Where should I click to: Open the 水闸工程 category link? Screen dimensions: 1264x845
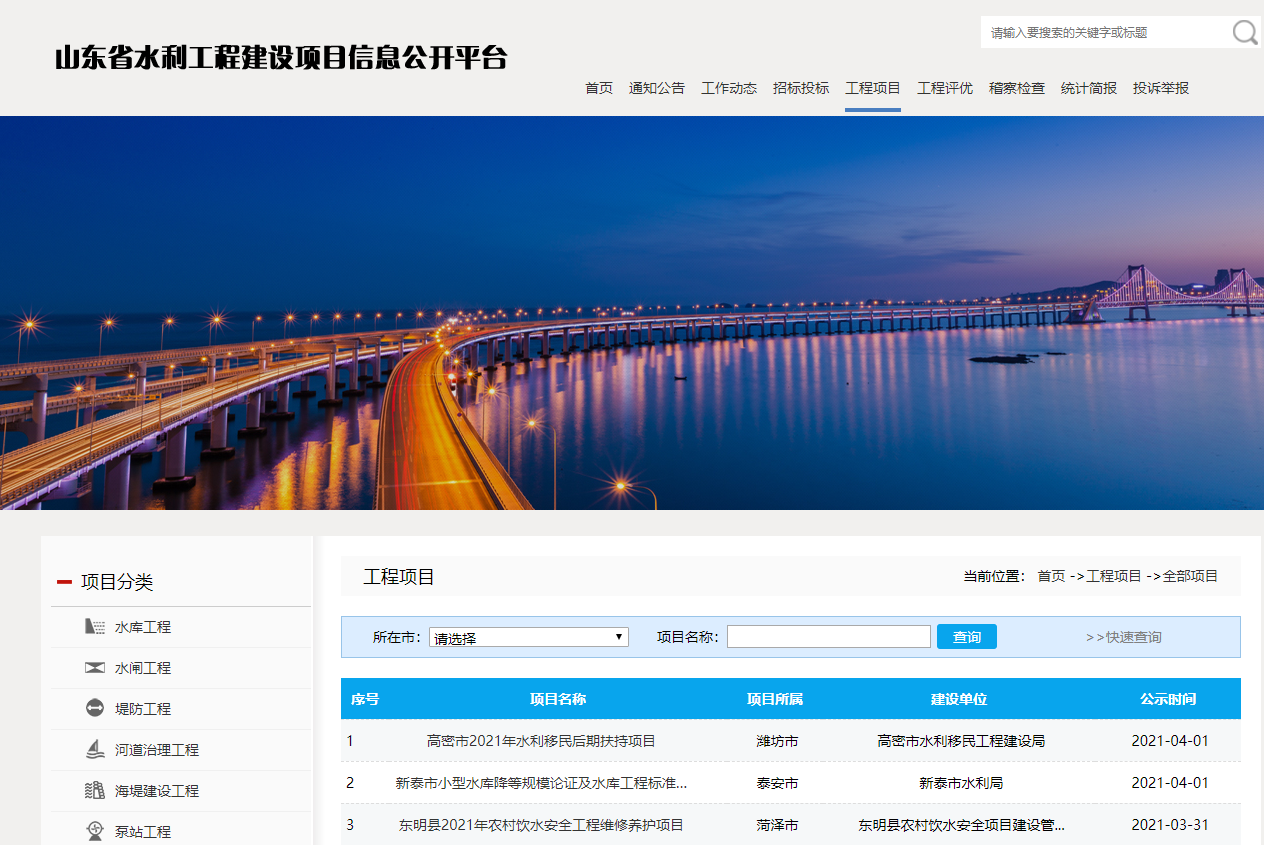[143, 668]
